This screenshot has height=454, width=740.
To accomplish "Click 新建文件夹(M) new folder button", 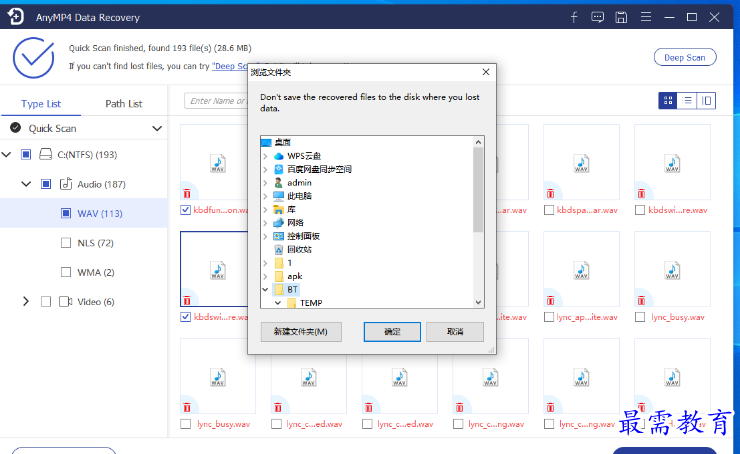I will pos(301,332).
